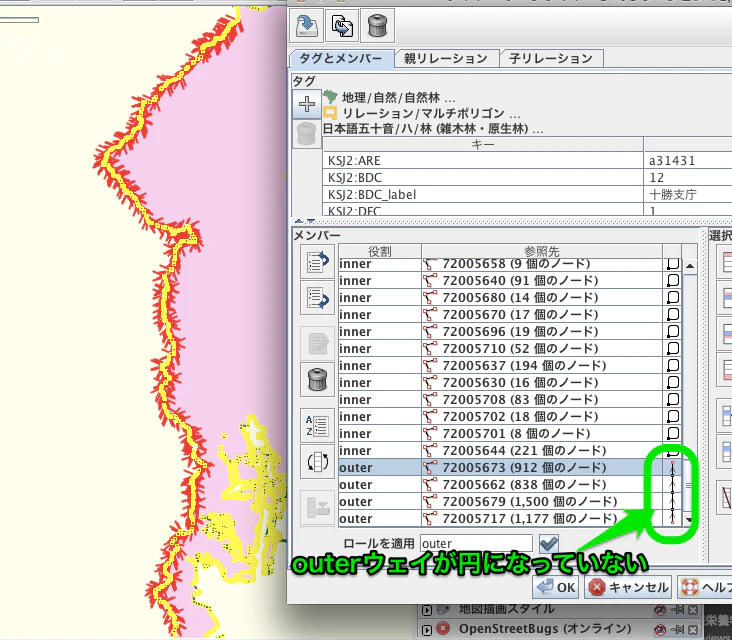732x640 pixels.
Task: Click the greyed-out delete tag trash icon
Action: 307,134
